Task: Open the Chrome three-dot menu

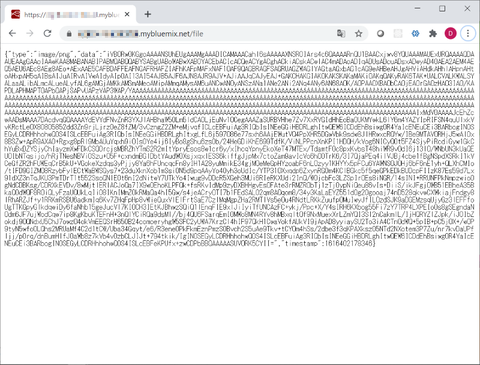Action: point(468,34)
